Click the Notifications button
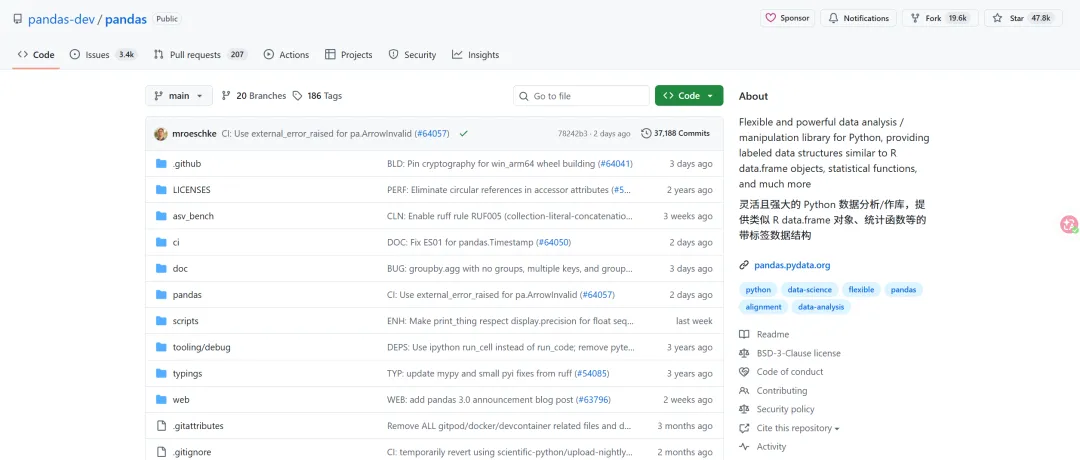Image resolution: width=1080 pixels, height=460 pixels. (x=858, y=19)
